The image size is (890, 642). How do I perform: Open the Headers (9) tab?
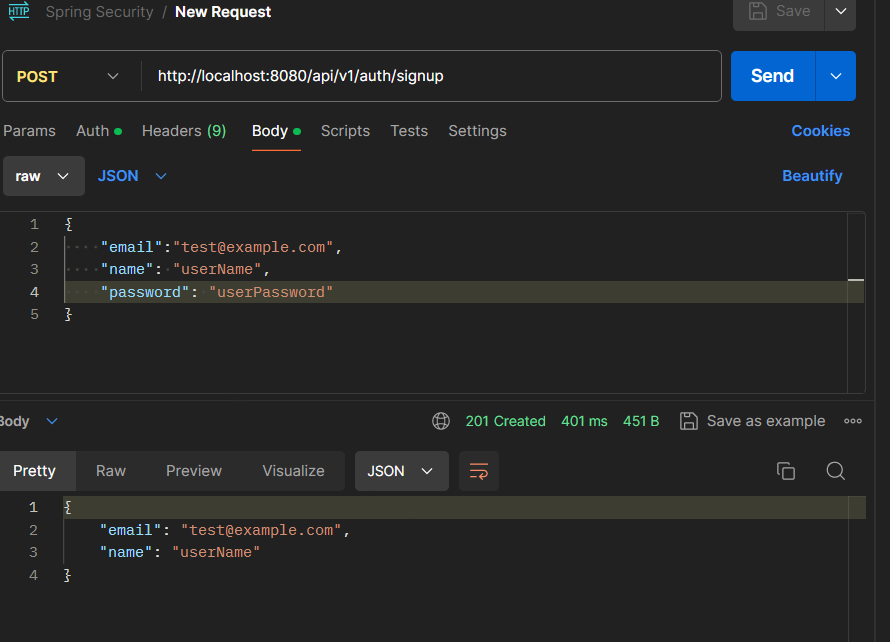click(184, 131)
